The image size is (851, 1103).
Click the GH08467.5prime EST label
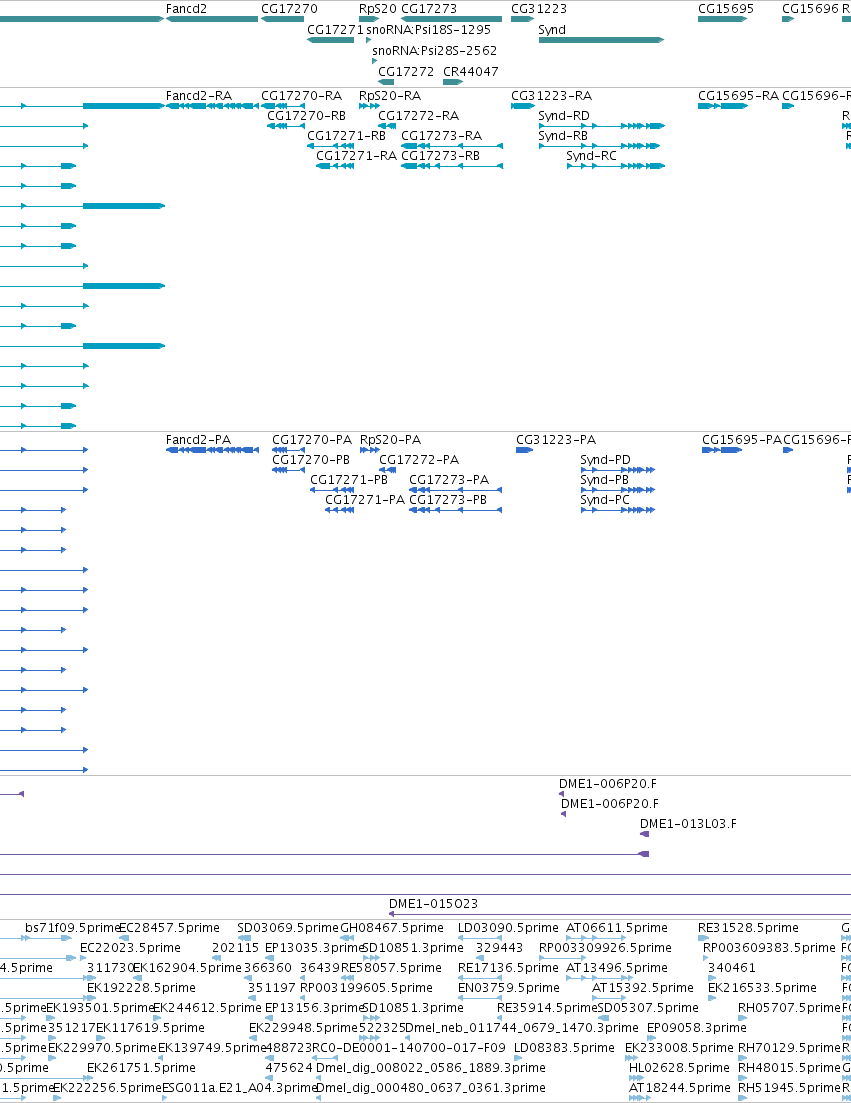[x=392, y=928]
